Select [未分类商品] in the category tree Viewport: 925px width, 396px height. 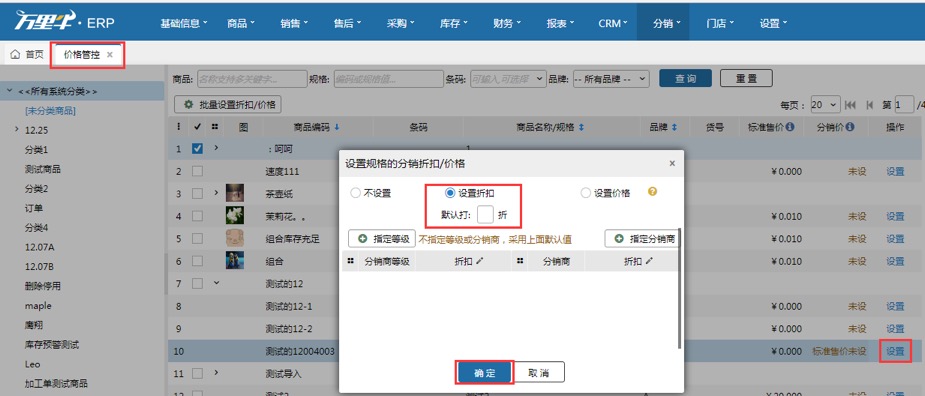click(50, 110)
